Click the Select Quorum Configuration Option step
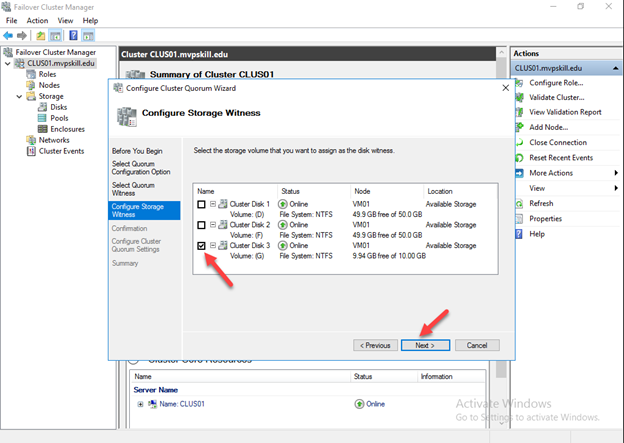Viewport: 624px width, 443px height. tap(141, 168)
